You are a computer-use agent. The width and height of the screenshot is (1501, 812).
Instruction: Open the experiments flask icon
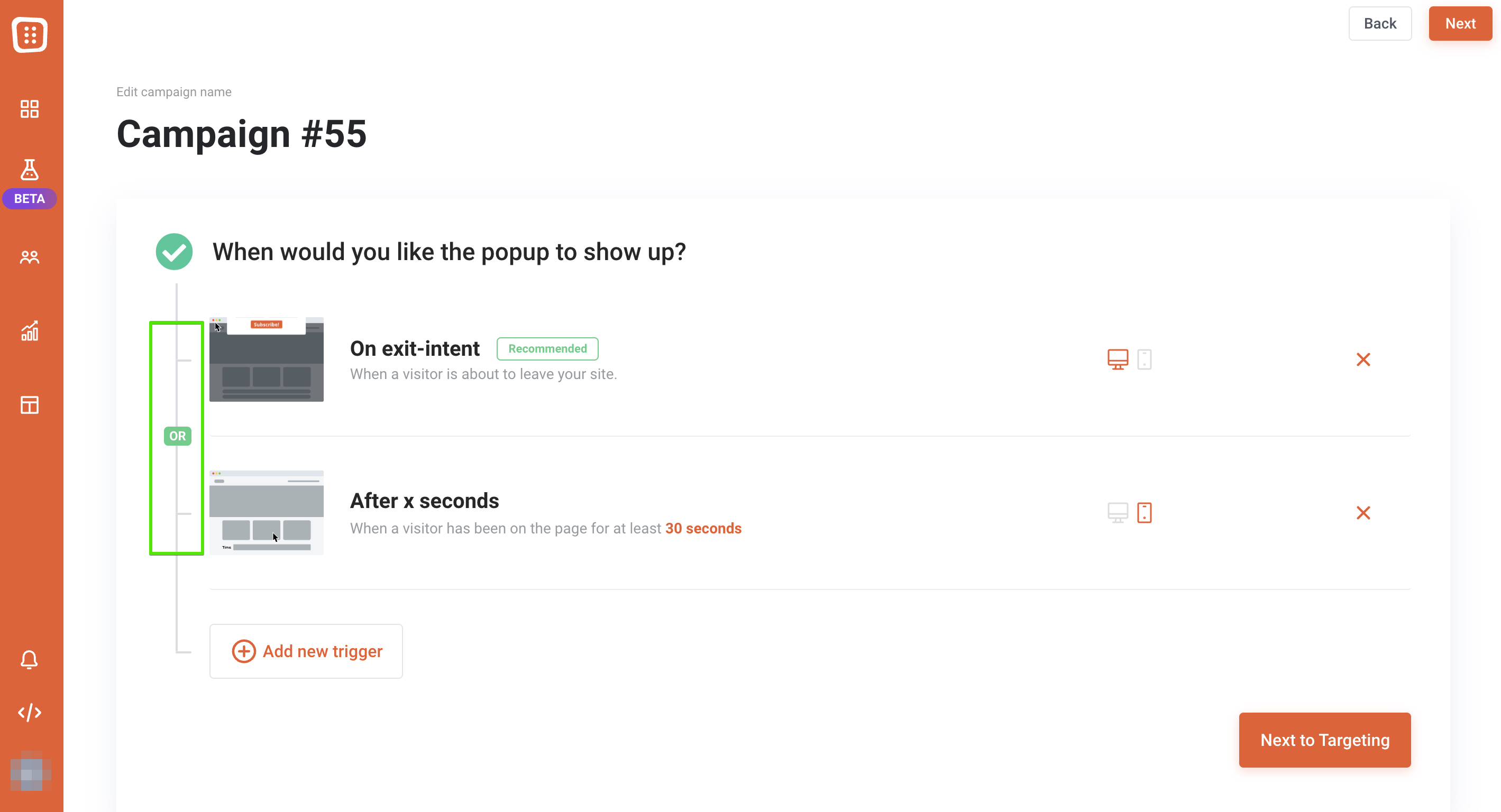29,170
